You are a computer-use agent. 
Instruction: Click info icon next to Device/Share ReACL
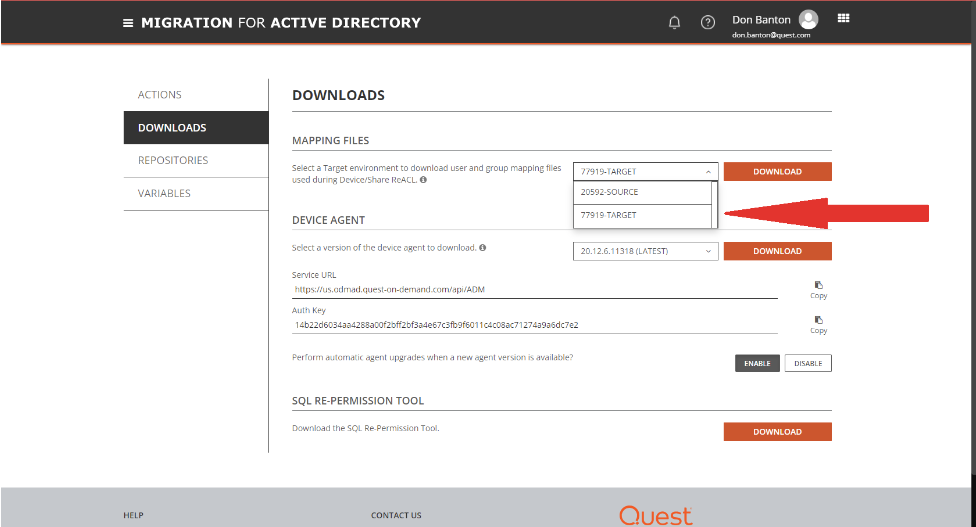[x=423, y=180]
